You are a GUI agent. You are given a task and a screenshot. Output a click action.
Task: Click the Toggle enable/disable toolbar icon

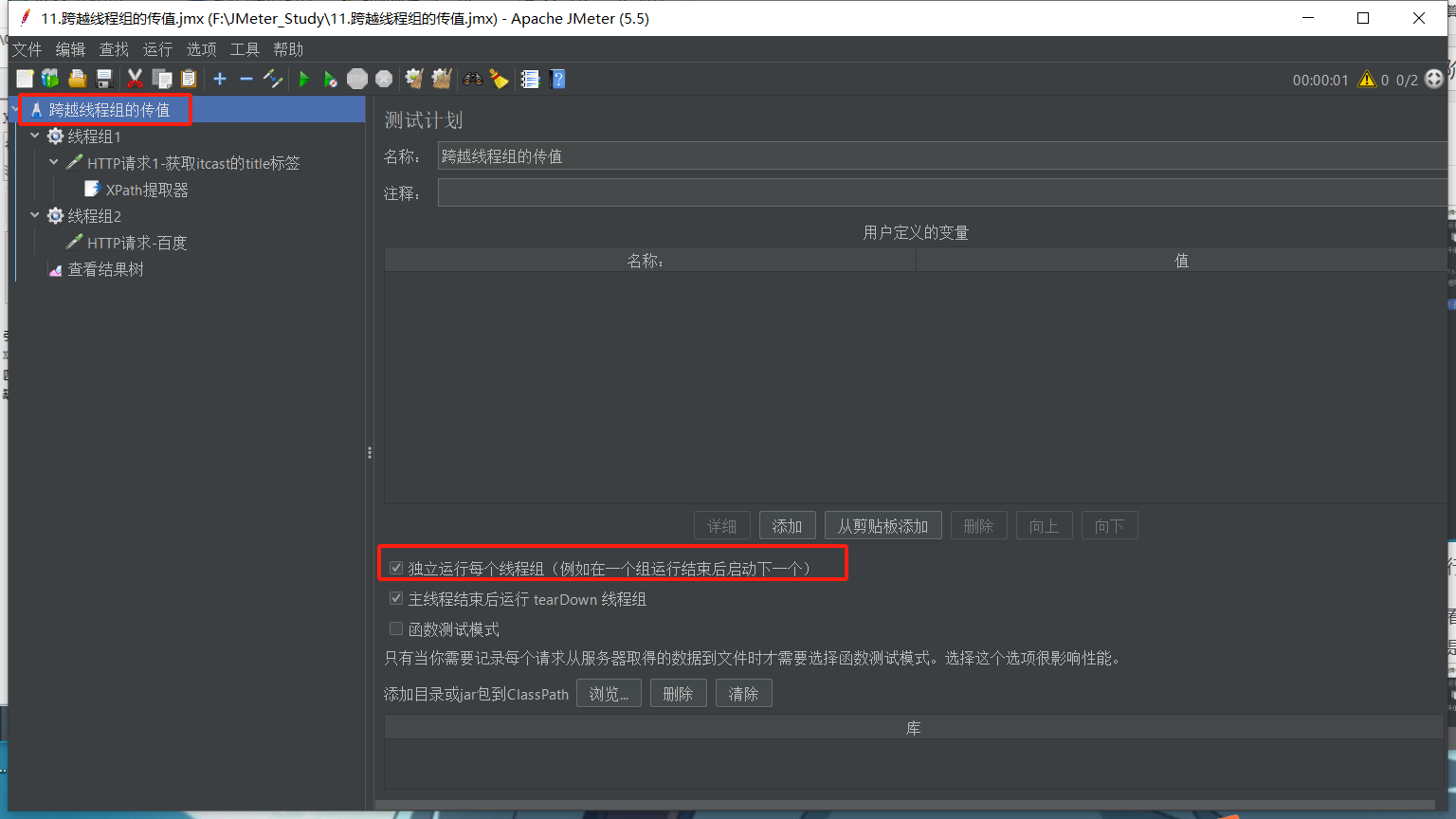coord(273,79)
